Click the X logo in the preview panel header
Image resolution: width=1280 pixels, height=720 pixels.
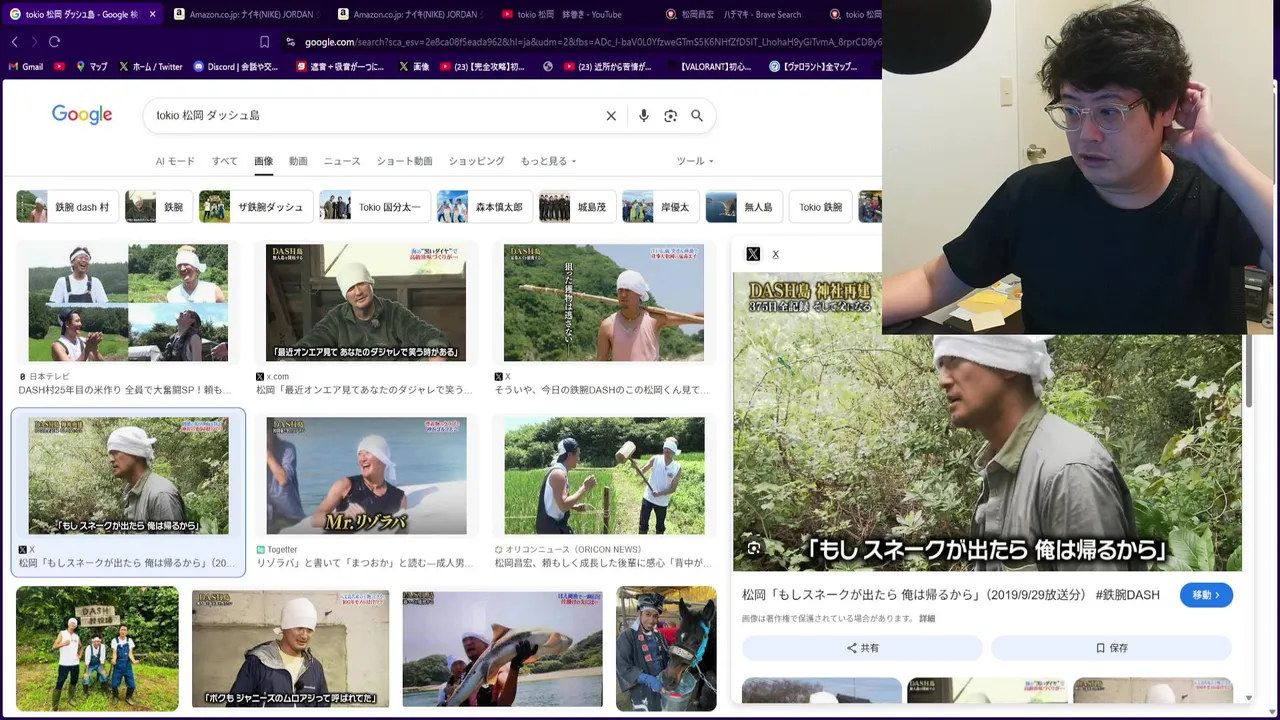click(x=753, y=254)
